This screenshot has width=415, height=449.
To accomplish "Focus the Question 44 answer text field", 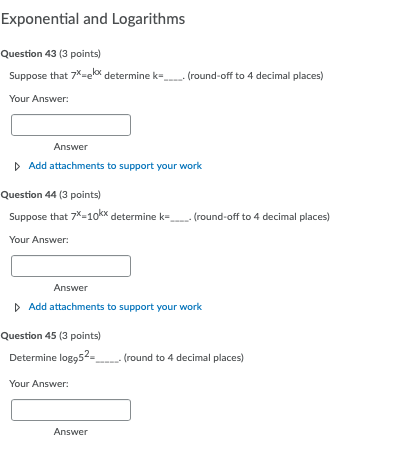I will pyautogui.click(x=71, y=266).
